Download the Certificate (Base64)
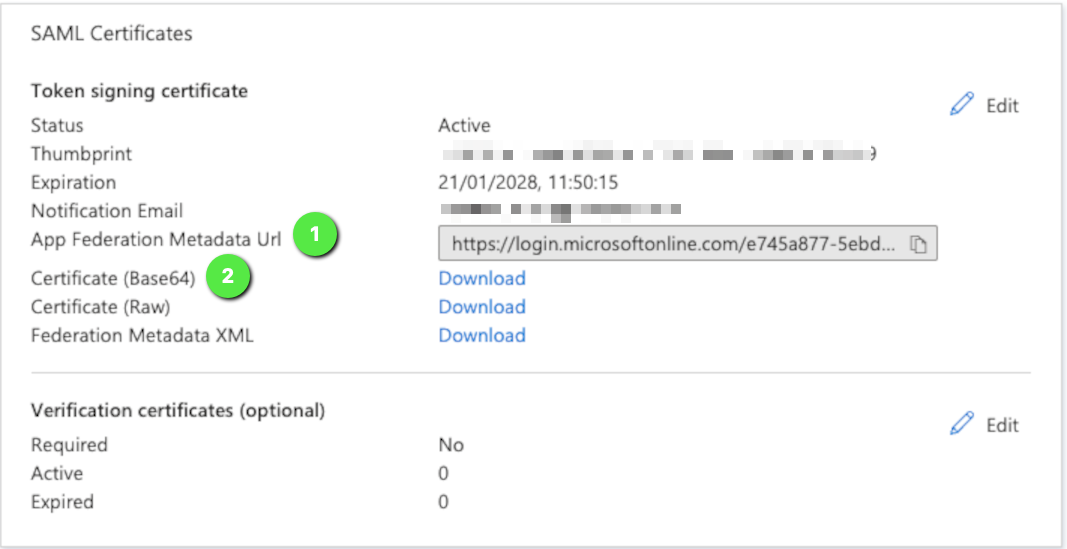 482,278
